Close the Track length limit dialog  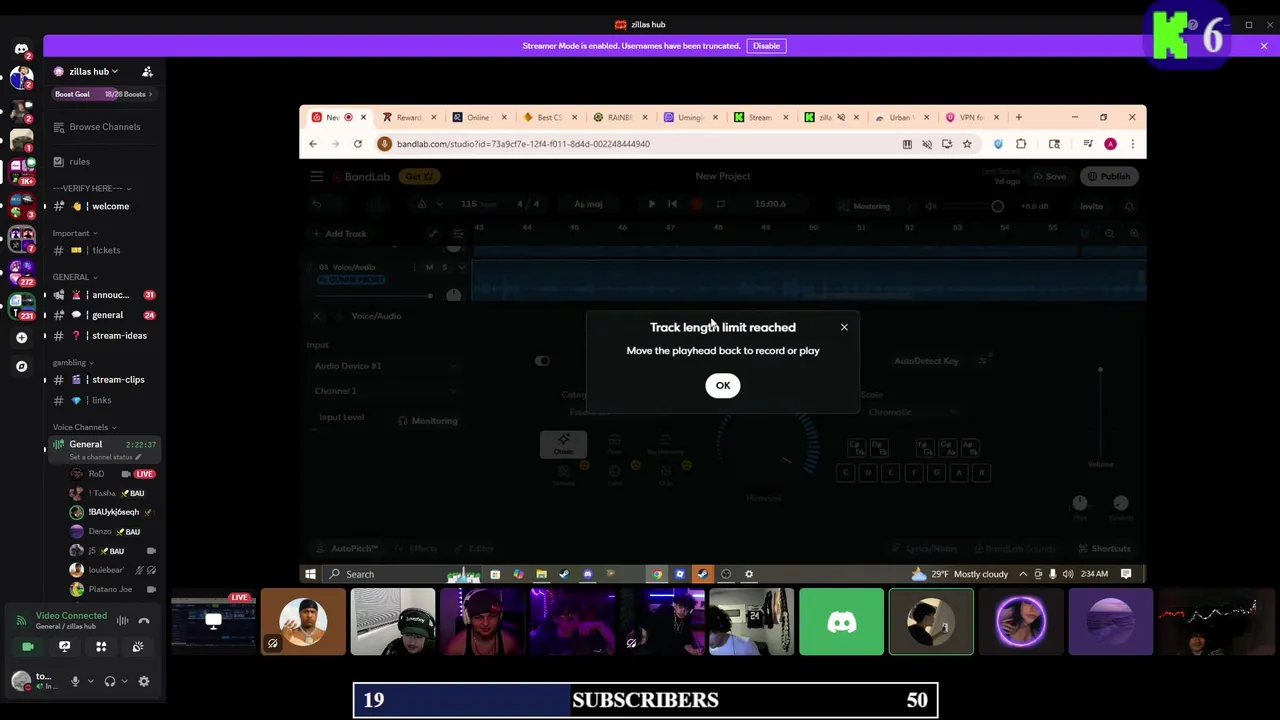tap(844, 327)
